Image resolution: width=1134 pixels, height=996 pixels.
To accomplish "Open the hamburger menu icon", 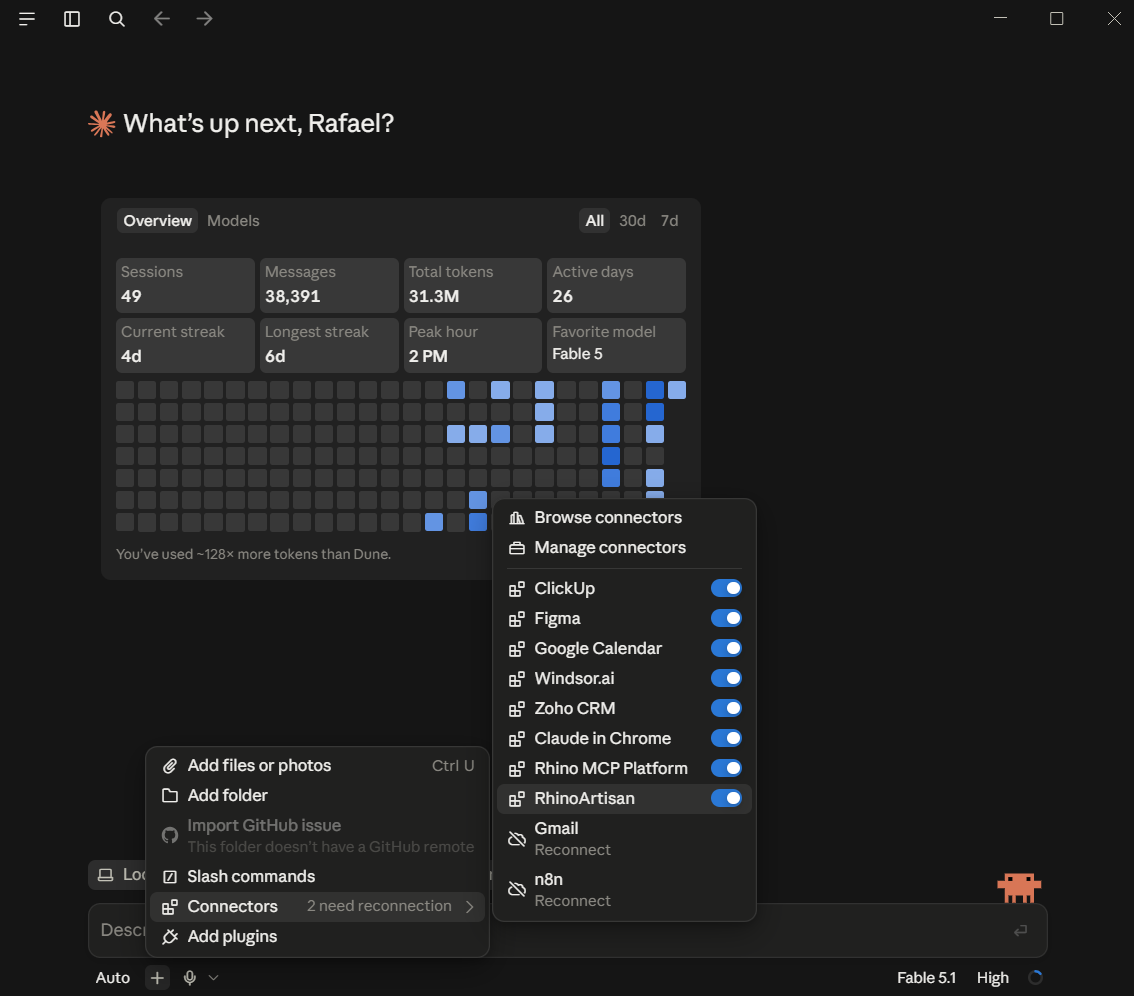I will coord(27,19).
